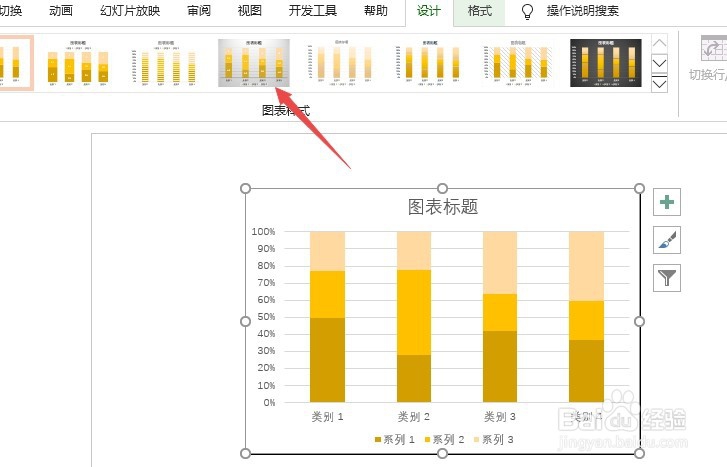Select the 设计 chart tools tab

[x=428, y=11]
